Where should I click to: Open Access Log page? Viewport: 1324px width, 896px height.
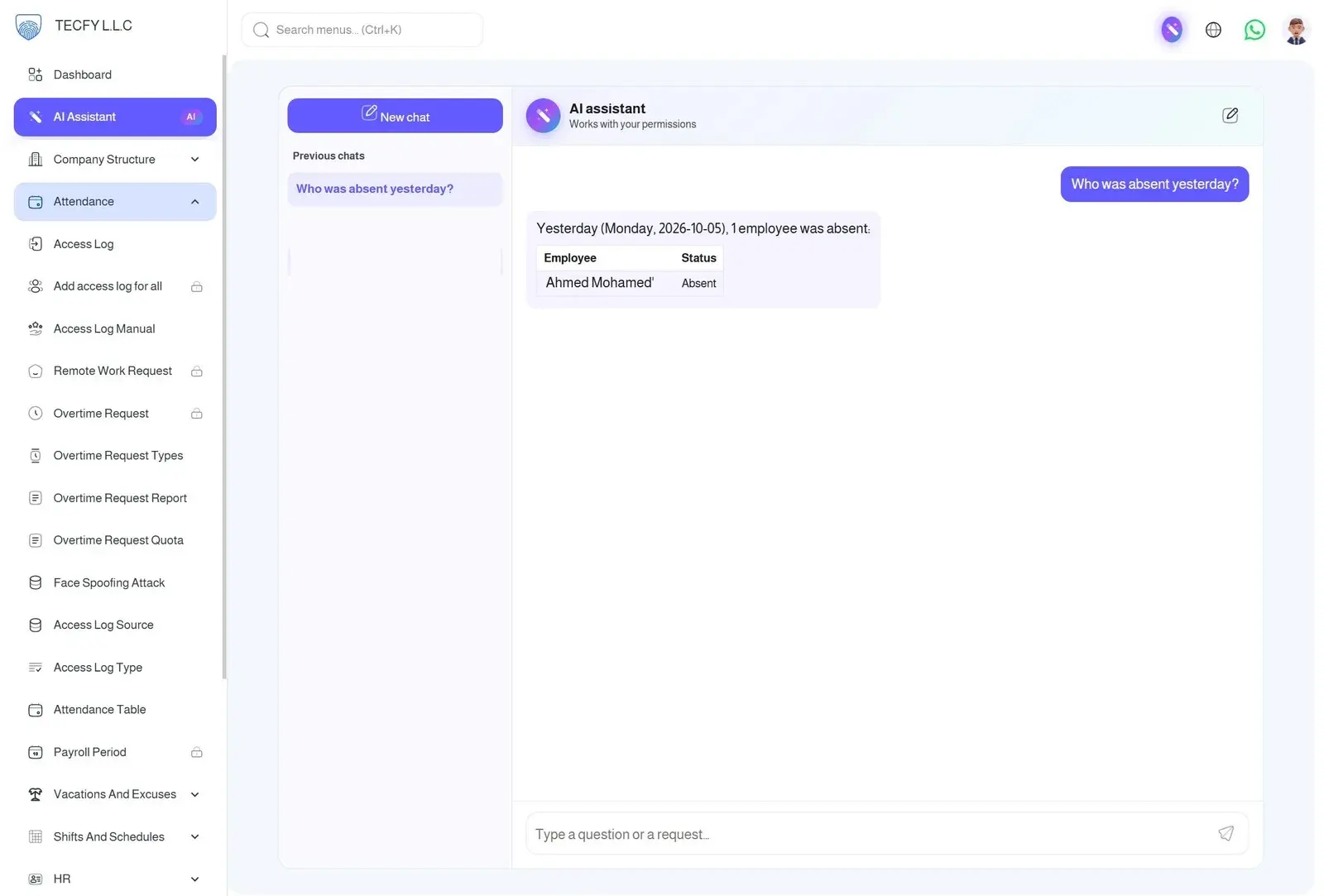115,244
